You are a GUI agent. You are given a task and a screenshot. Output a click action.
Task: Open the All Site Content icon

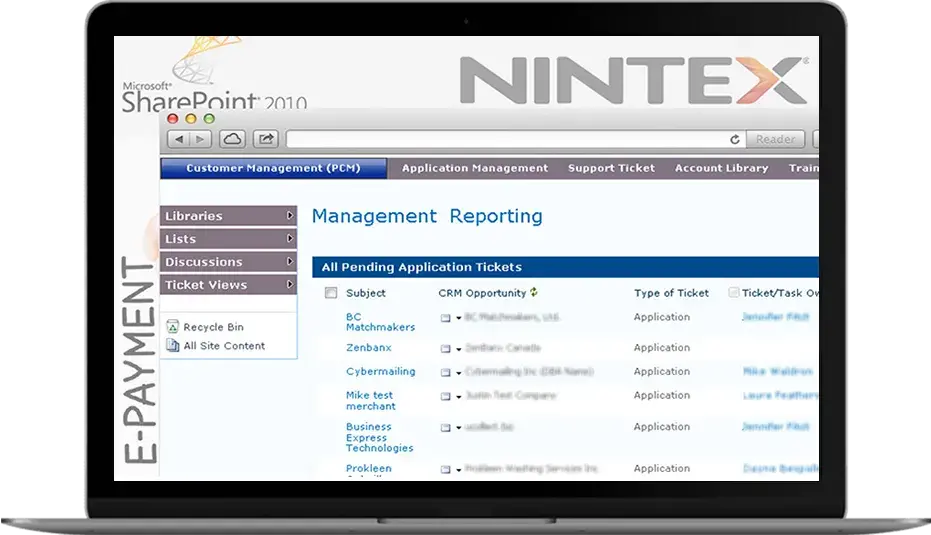(173, 346)
